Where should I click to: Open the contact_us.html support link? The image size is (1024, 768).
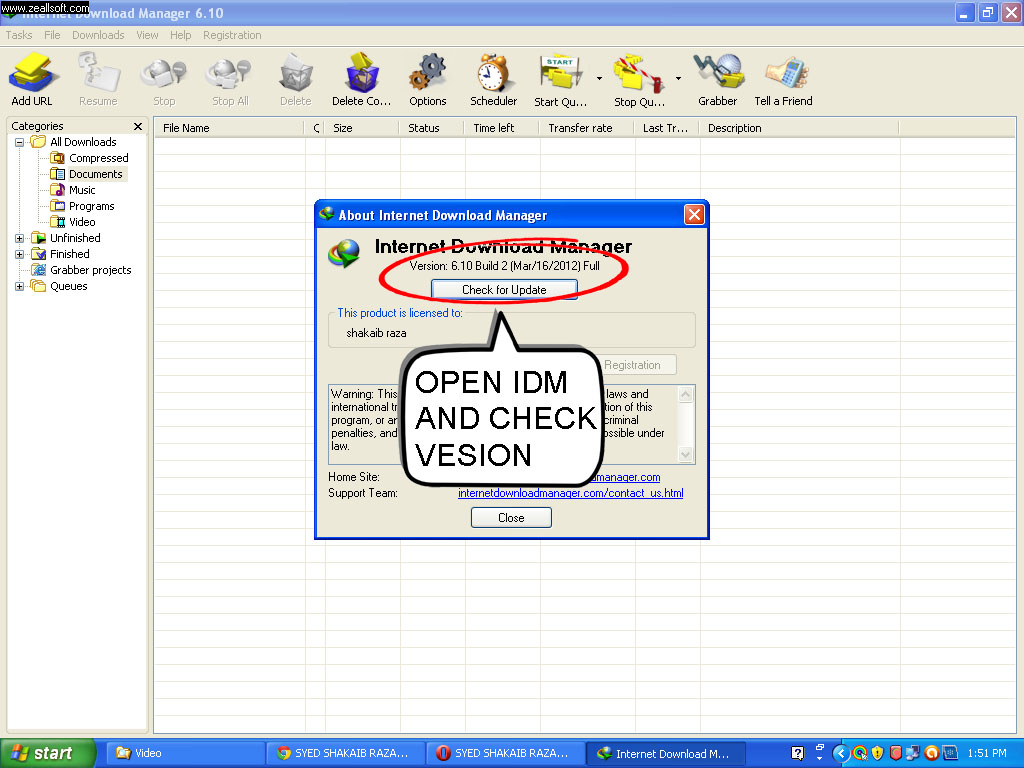pyautogui.click(x=571, y=493)
